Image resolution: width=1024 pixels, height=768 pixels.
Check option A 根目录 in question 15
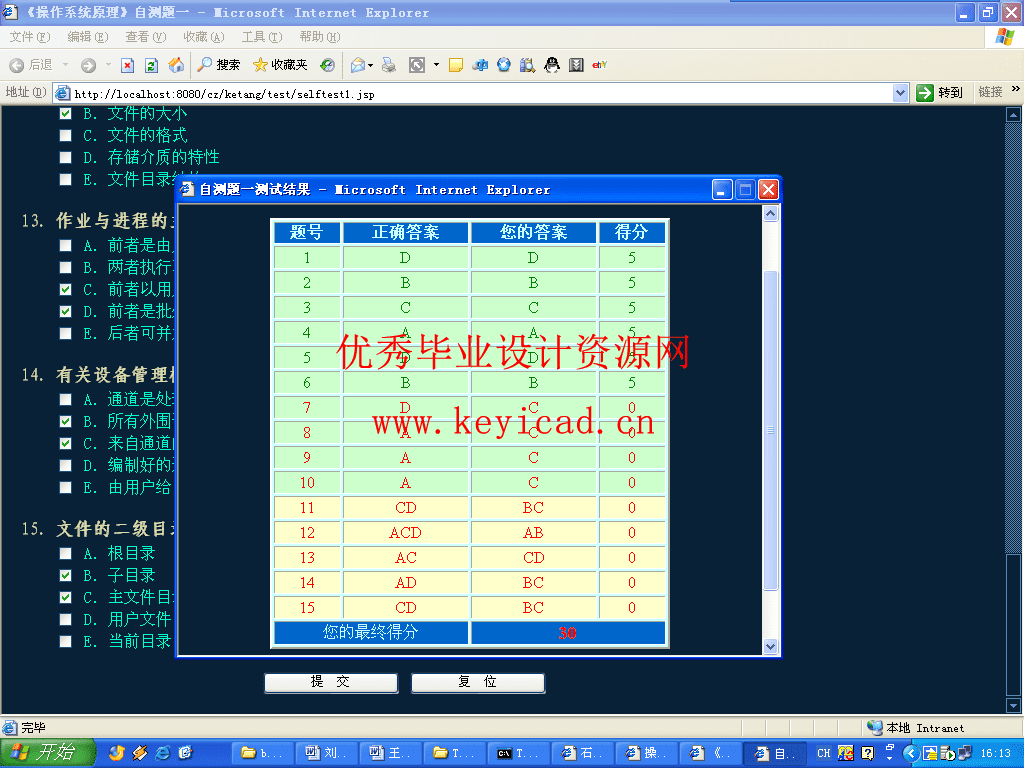65,553
